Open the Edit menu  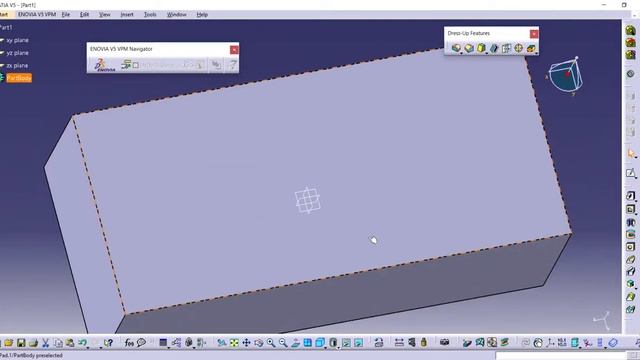tap(84, 14)
